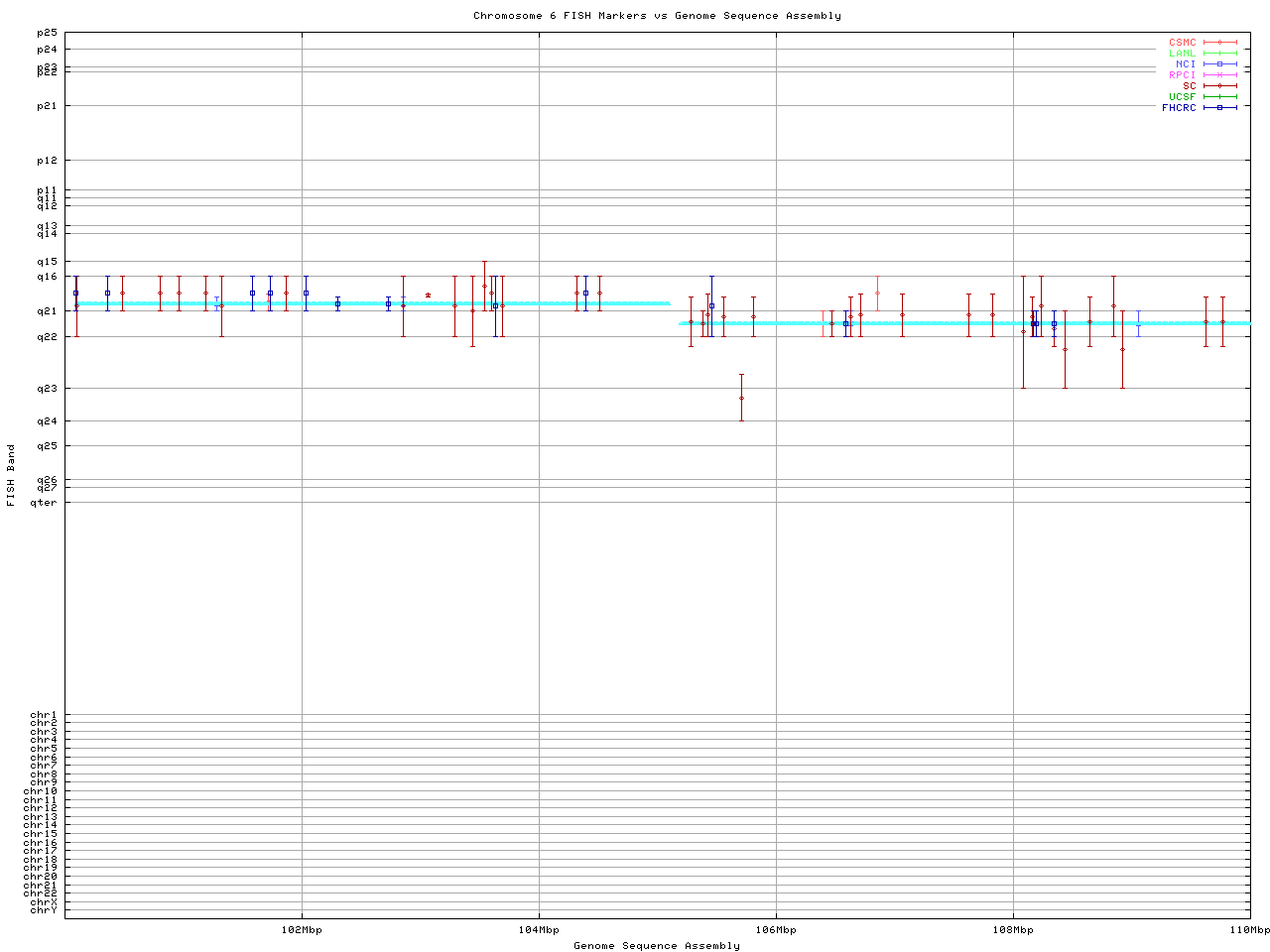Select the 102Mbp x-axis tick label
This screenshot has width=1270, height=952.
click(x=302, y=930)
